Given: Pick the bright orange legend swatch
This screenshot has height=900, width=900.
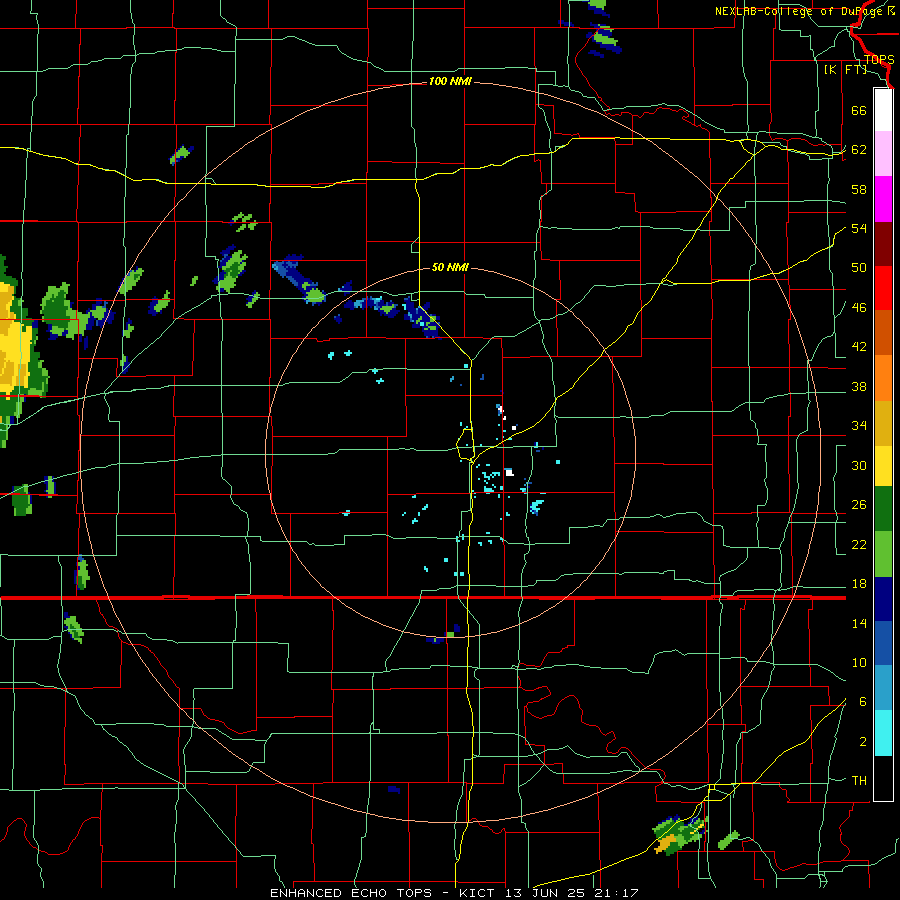Looking at the screenshot, I should pos(883,378).
